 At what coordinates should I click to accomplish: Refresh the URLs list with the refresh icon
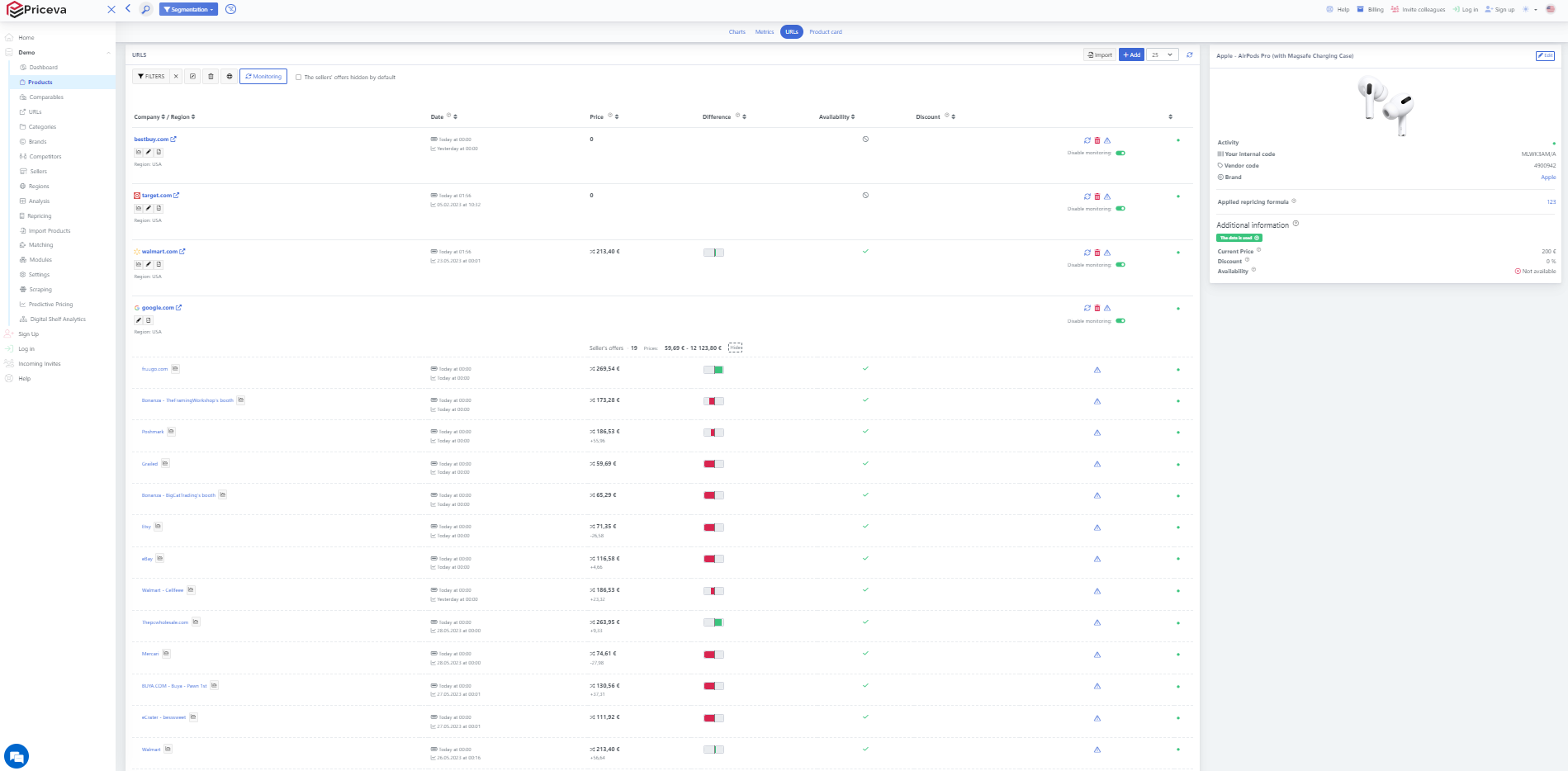pyautogui.click(x=1189, y=54)
